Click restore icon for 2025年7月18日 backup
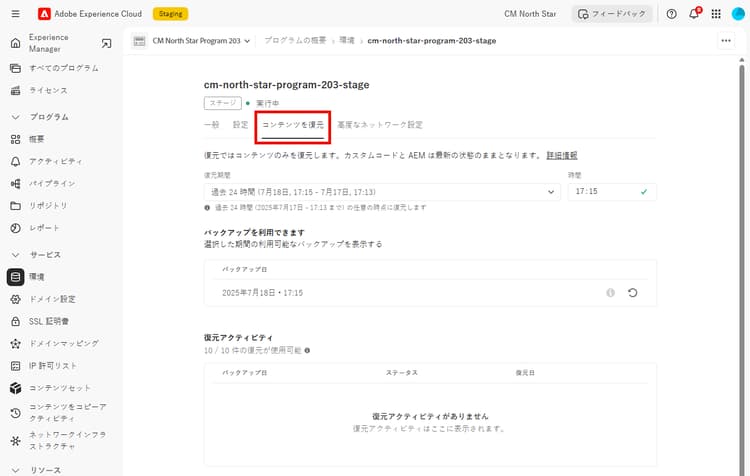 pyautogui.click(x=632, y=293)
